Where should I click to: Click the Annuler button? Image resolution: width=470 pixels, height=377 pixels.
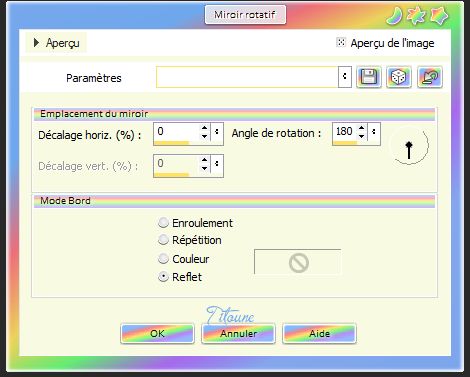tap(239, 333)
